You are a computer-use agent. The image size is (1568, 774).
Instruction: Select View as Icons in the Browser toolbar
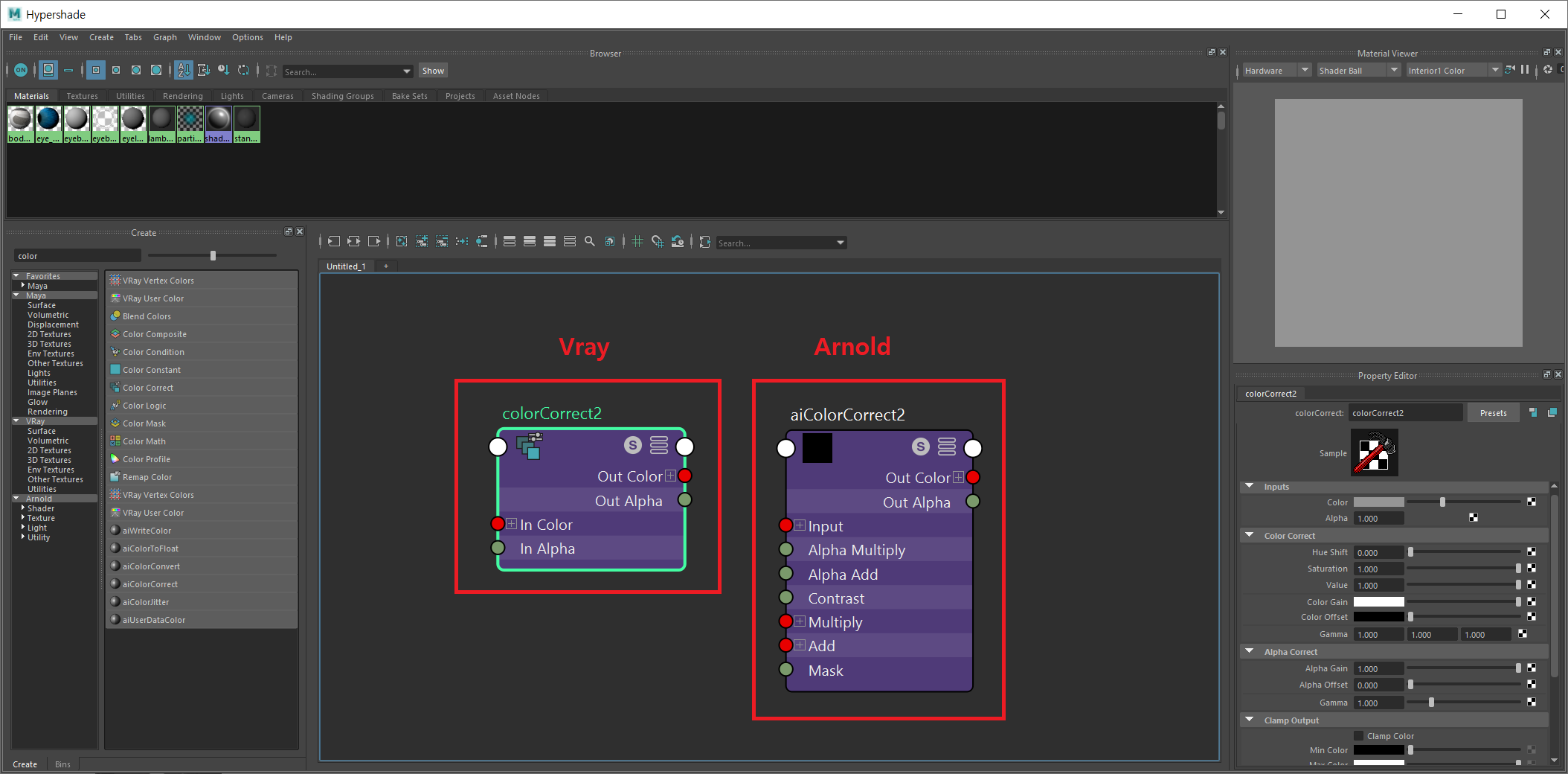tap(48, 70)
